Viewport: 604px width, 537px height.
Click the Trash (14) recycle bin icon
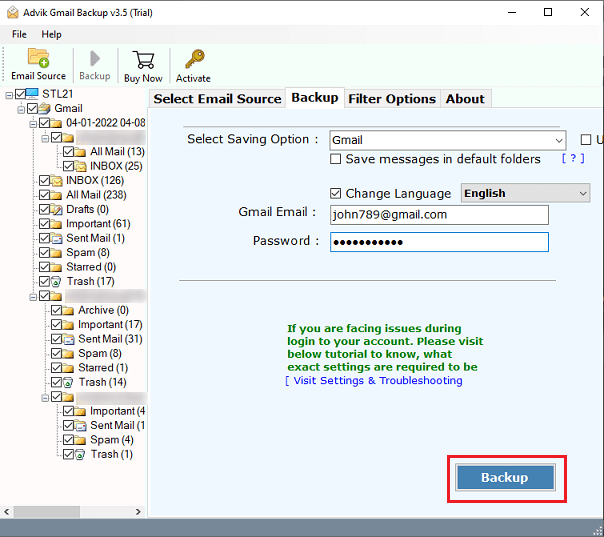[x=68, y=382]
